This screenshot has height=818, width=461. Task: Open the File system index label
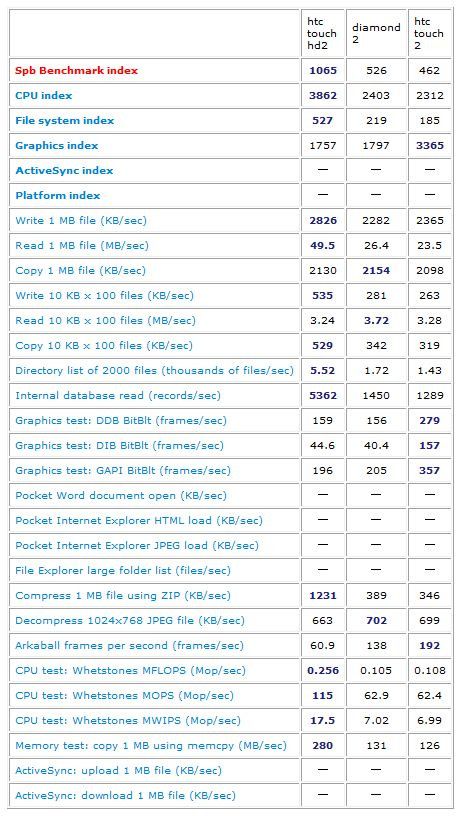pyautogui.click(x=65, y=121)
